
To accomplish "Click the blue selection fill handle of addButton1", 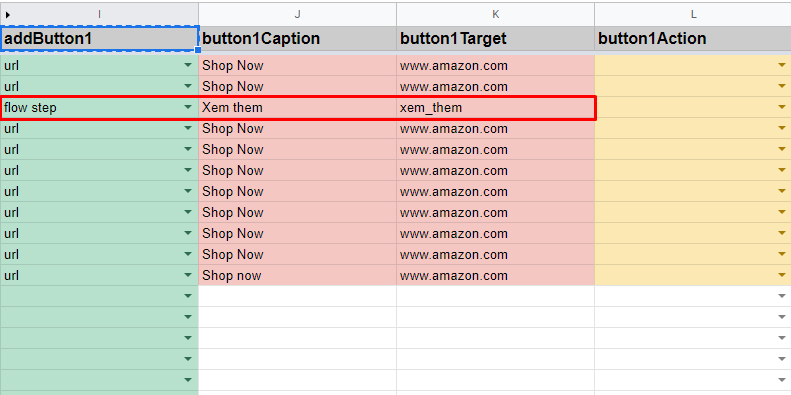I will coord(198,50).
